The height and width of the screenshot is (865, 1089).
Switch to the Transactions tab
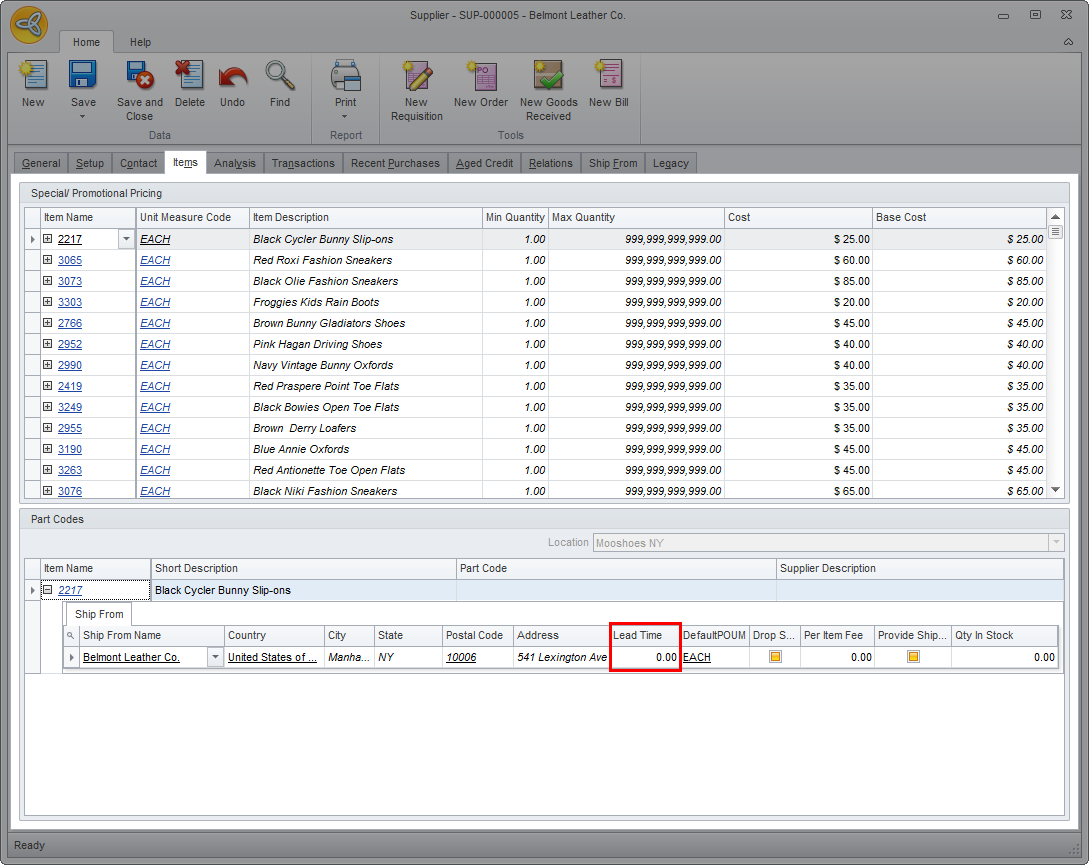(x=303, y=163)
